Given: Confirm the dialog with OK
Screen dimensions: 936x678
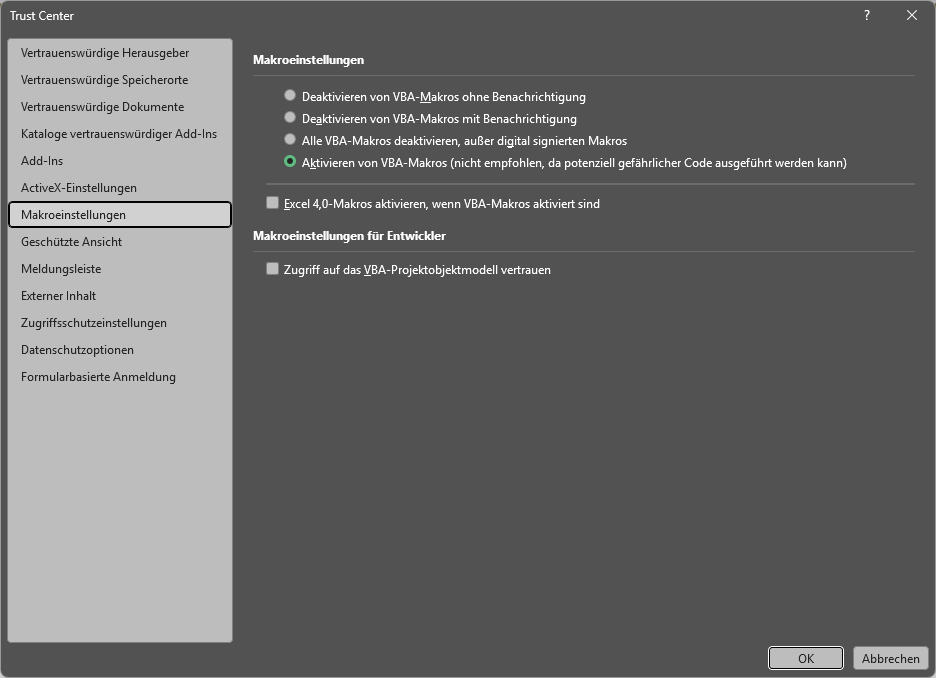Looking at the screenshot, I should [x=806, y=658].
